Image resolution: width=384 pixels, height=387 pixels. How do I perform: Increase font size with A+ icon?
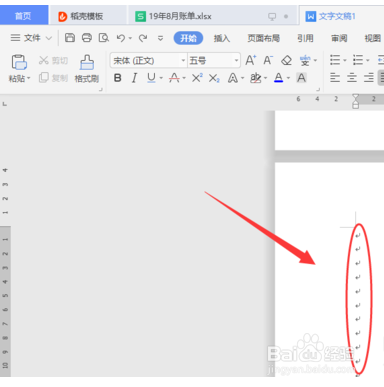pos(251,60)
